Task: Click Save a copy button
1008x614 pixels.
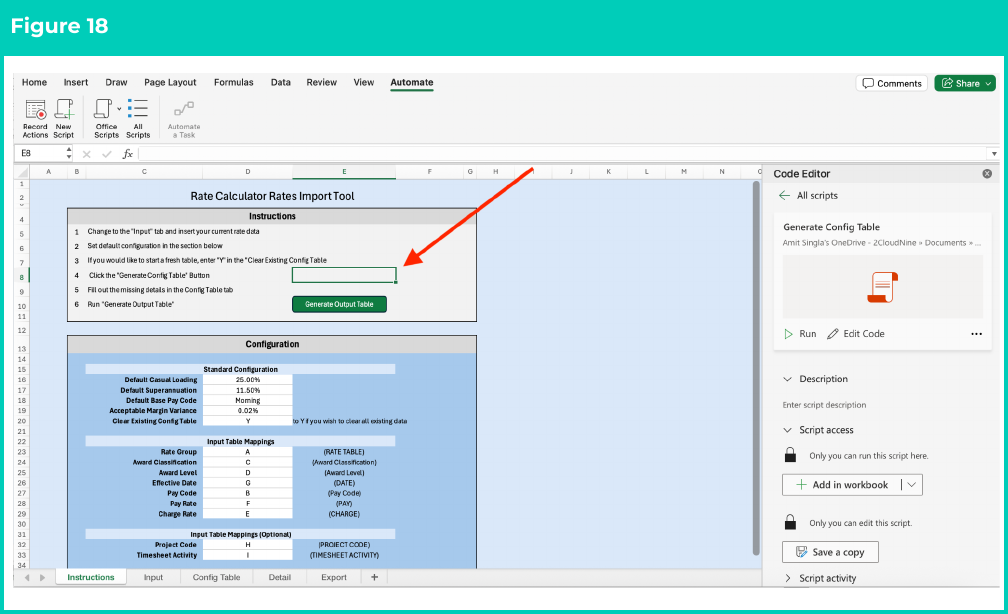Action: click(x=830, y=552)
